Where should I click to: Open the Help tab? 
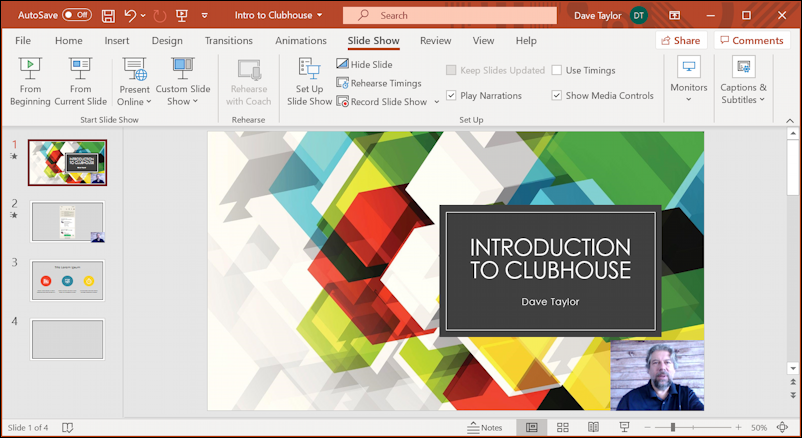(x=526, y=40)
